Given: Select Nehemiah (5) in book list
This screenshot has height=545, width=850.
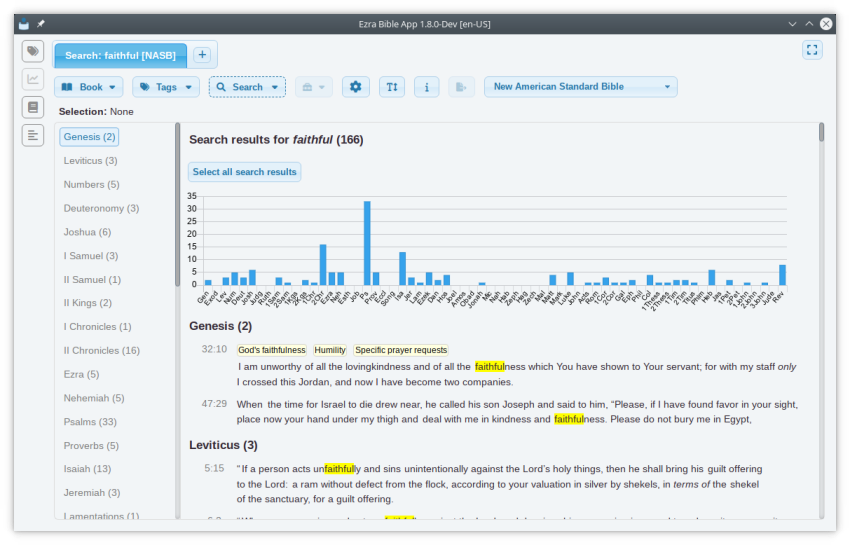Looking at the screenshot, I should [94, 398].
